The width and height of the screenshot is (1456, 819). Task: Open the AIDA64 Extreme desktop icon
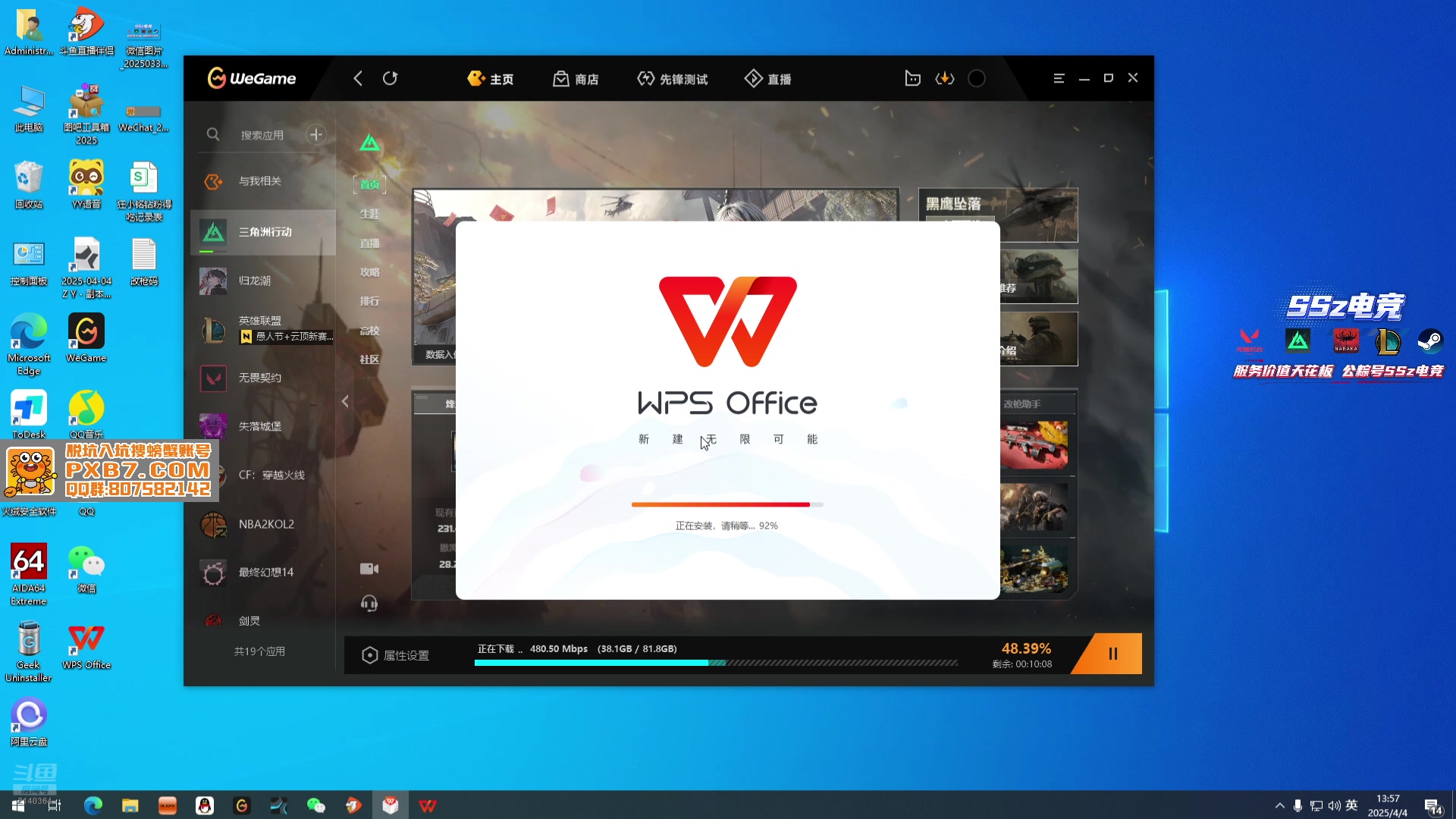click(29, 574)
